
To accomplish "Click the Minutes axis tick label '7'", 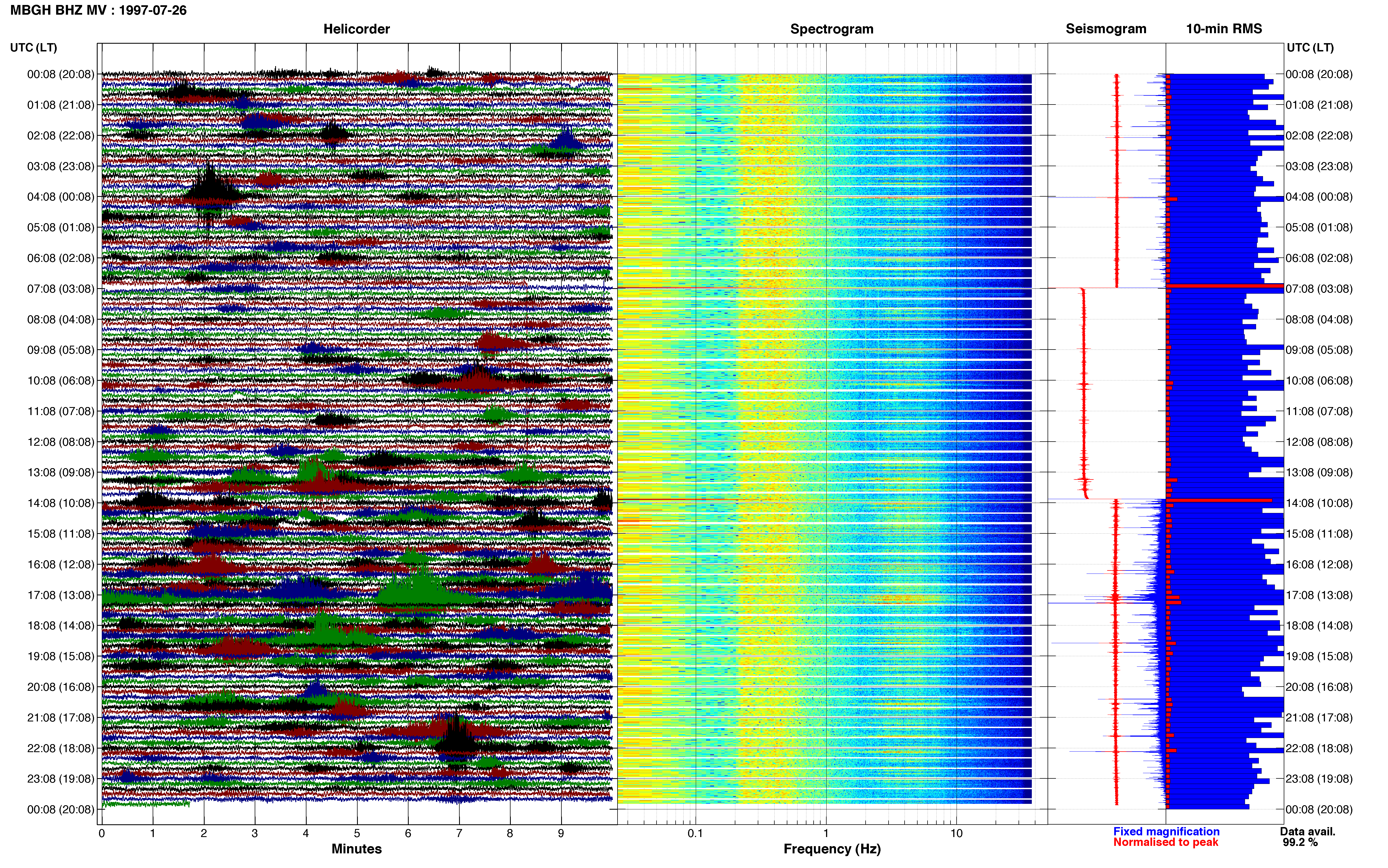I will [459, 833].
